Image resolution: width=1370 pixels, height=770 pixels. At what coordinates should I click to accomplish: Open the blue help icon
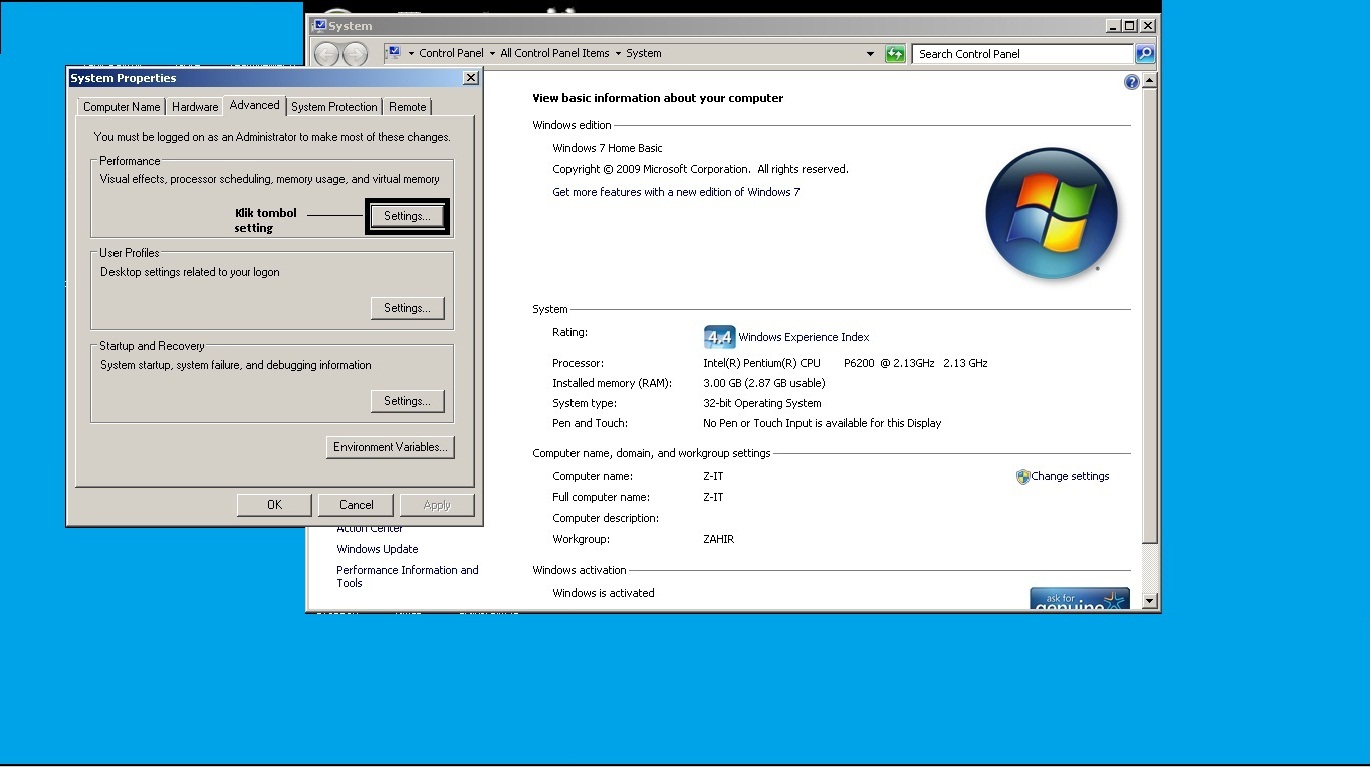tap(1131, 82)
